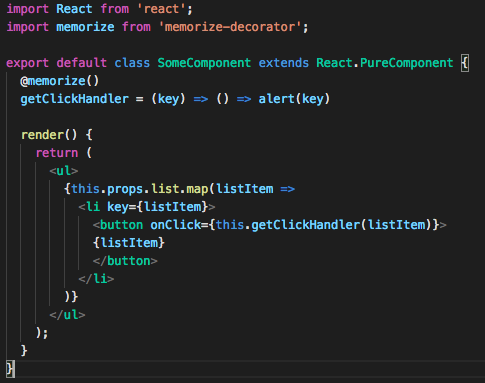Click the 'default' keyword
This screenshot has width=485, height=383.
tap(82, 63)
